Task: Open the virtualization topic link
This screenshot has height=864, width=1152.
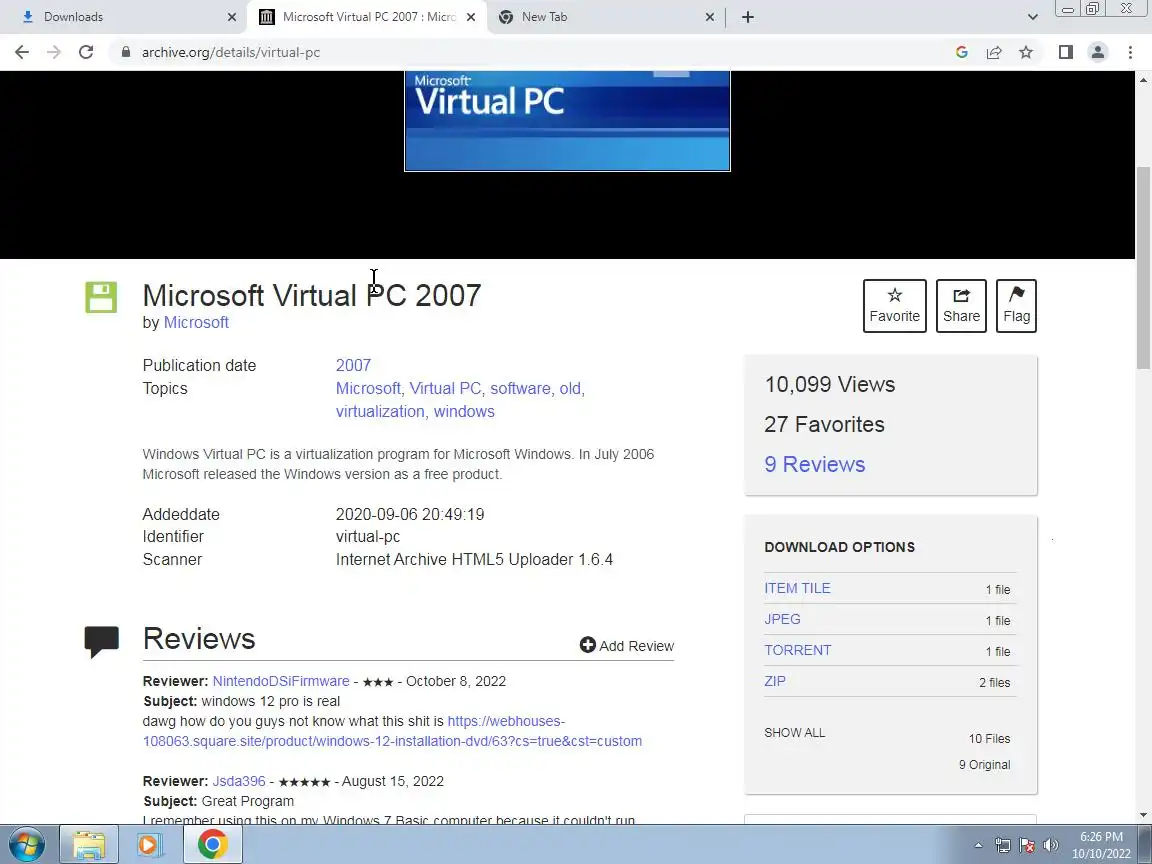Action: click(380, 411)
